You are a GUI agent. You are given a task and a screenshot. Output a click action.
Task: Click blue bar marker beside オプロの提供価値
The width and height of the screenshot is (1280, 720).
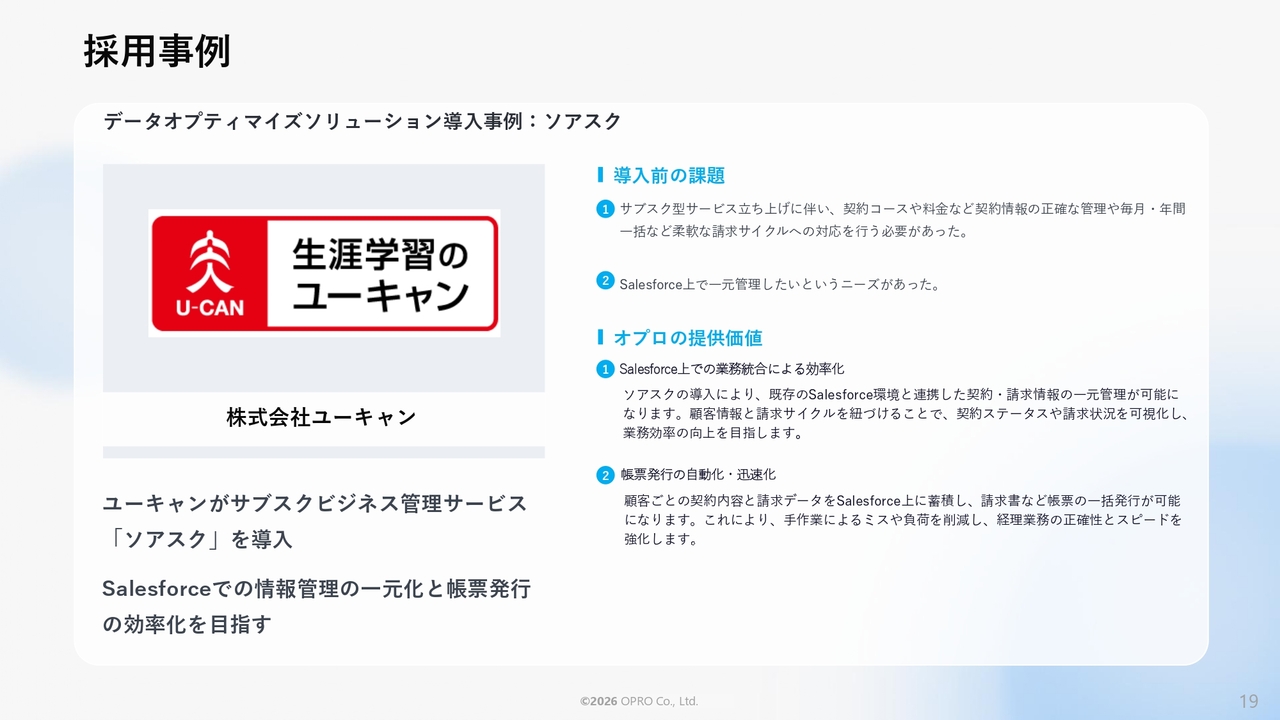click(599, 337)
